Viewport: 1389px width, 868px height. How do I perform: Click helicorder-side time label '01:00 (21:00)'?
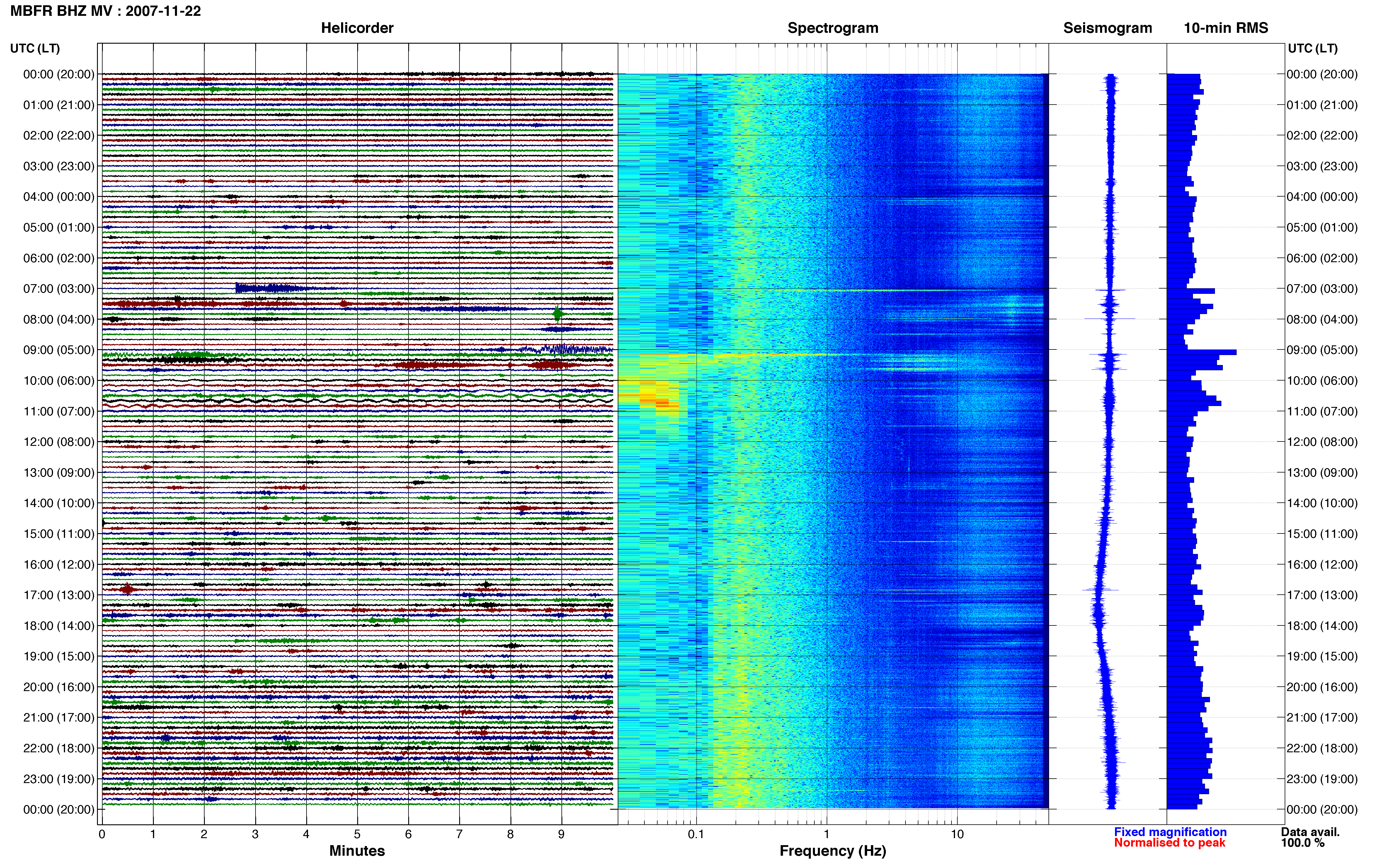tap(59, 105)
